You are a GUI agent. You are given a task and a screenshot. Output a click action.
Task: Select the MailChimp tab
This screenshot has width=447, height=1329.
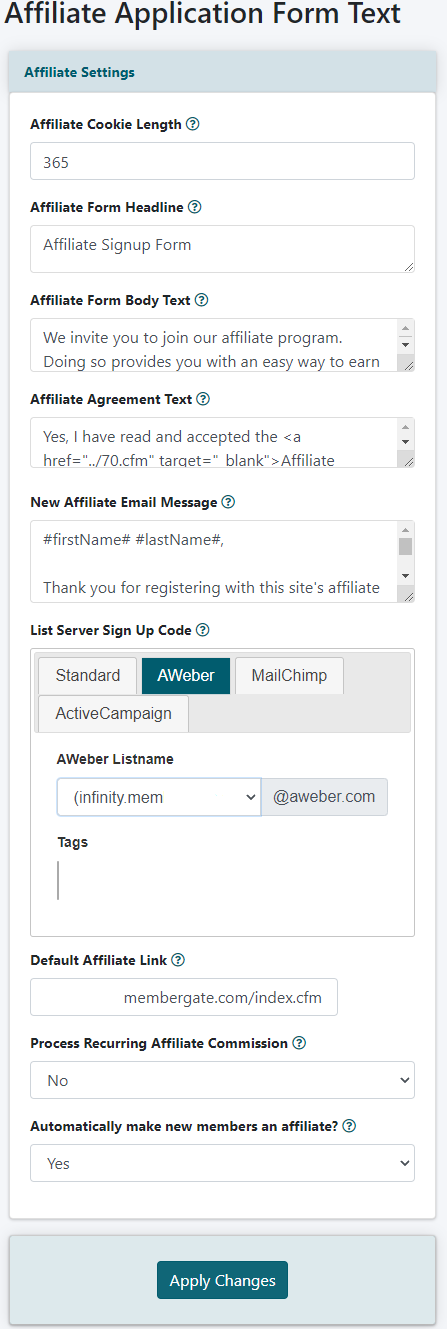click(289, 675)
